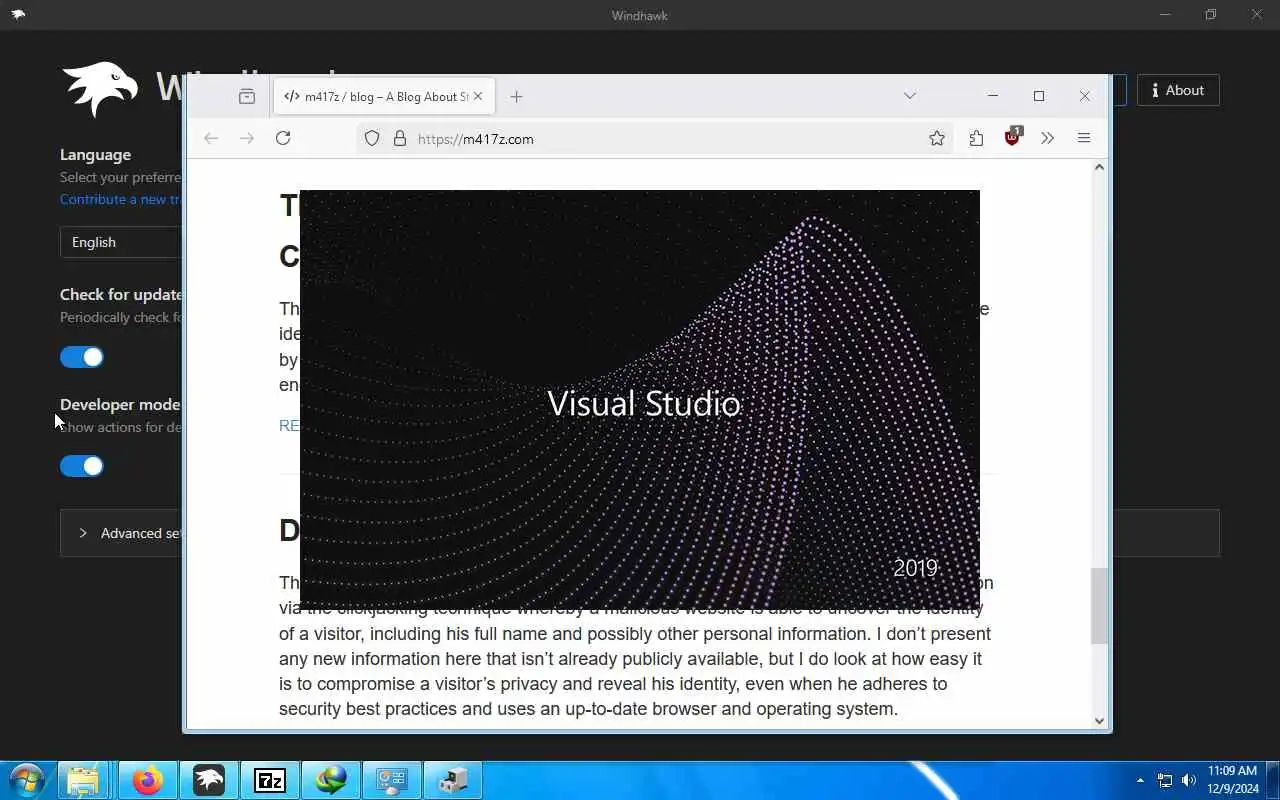Open the Firefox hamburger application menu

pos(1084,138)
